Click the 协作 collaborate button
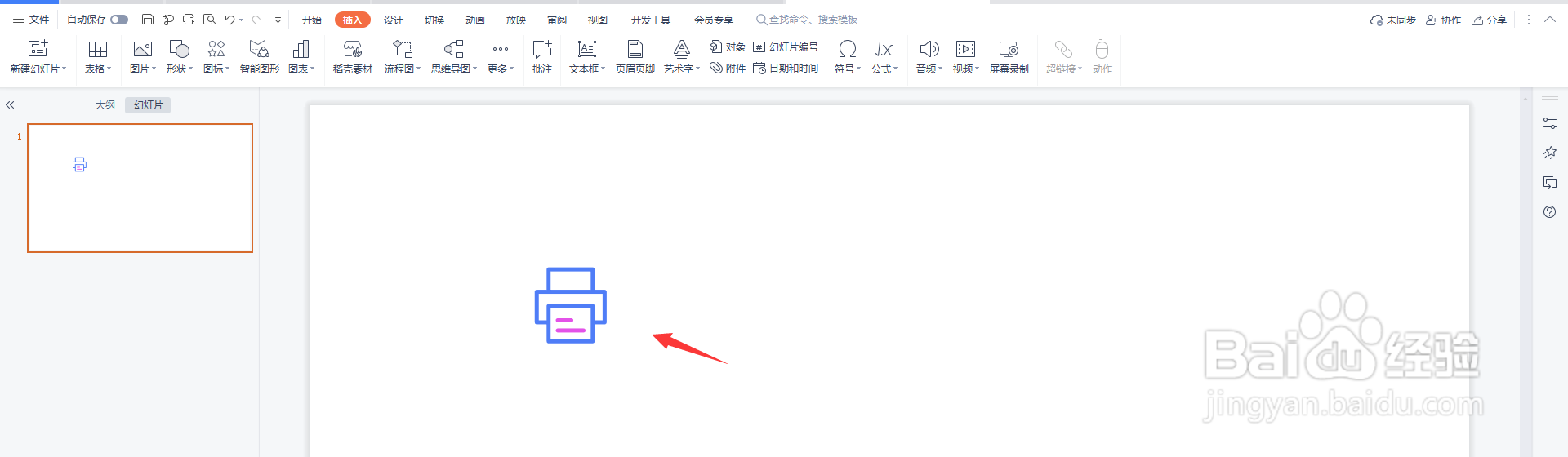Screen dimensions: 1568x457 pyautogui.click(x=1443, y=20)
